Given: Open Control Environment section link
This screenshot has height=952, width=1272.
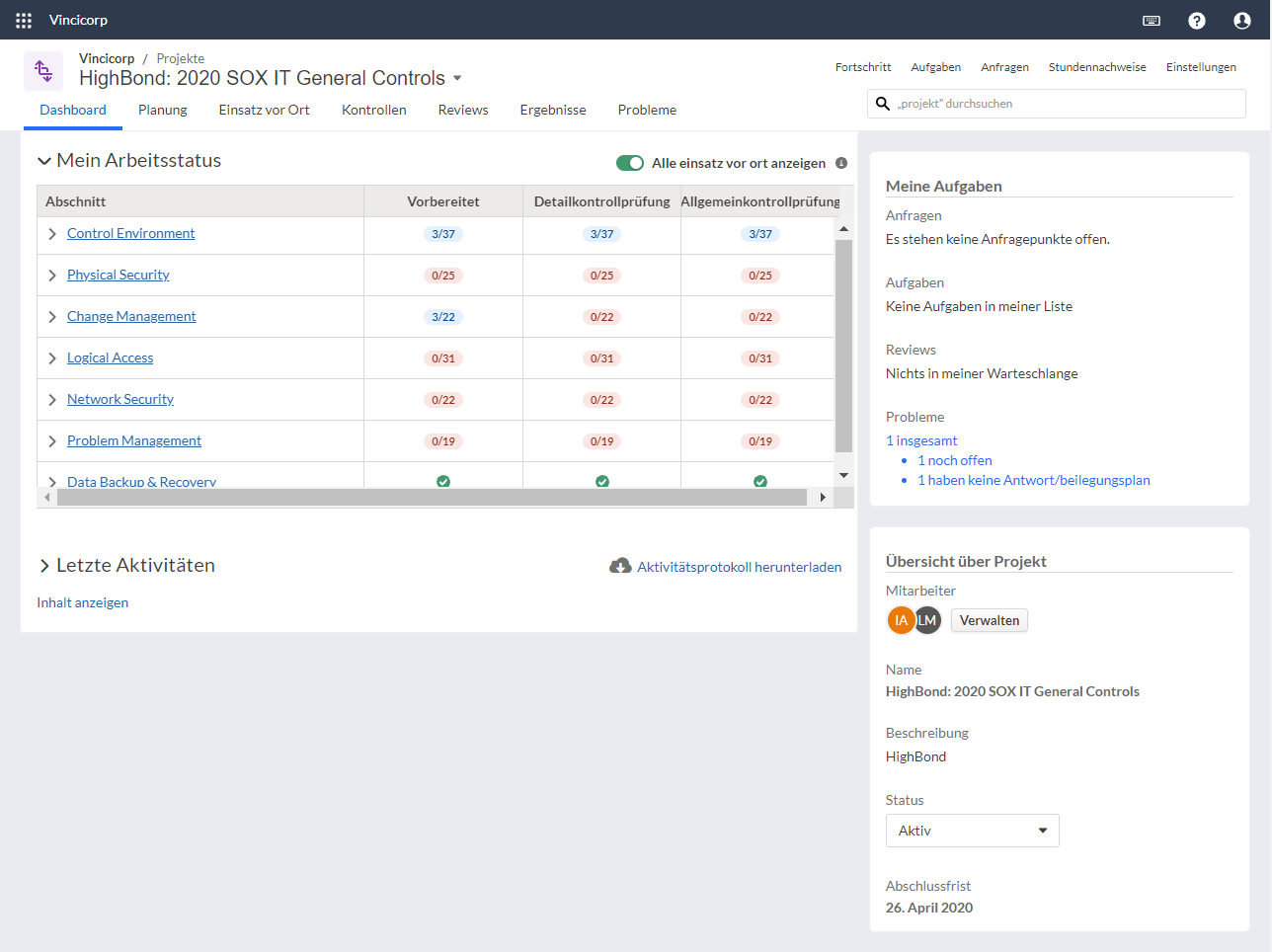Looking at the screenshot, I should pyautogui.click(x=130, y=233).
